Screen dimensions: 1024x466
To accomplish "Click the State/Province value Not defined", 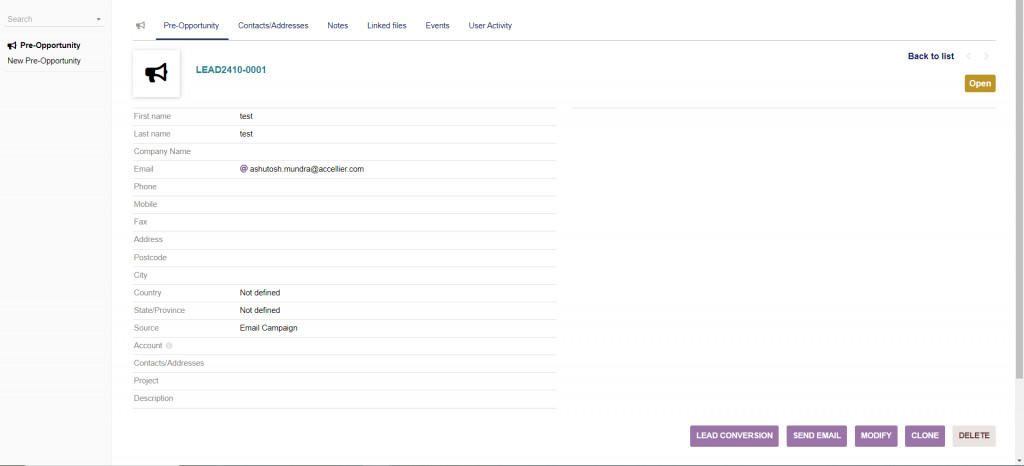I will point(260,310).
